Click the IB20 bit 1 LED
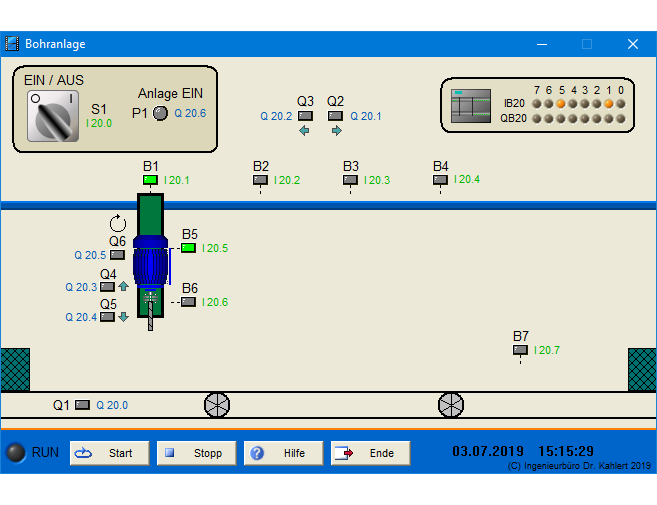The width and height of the screenshot is (657, 505). tap(609, 104)
